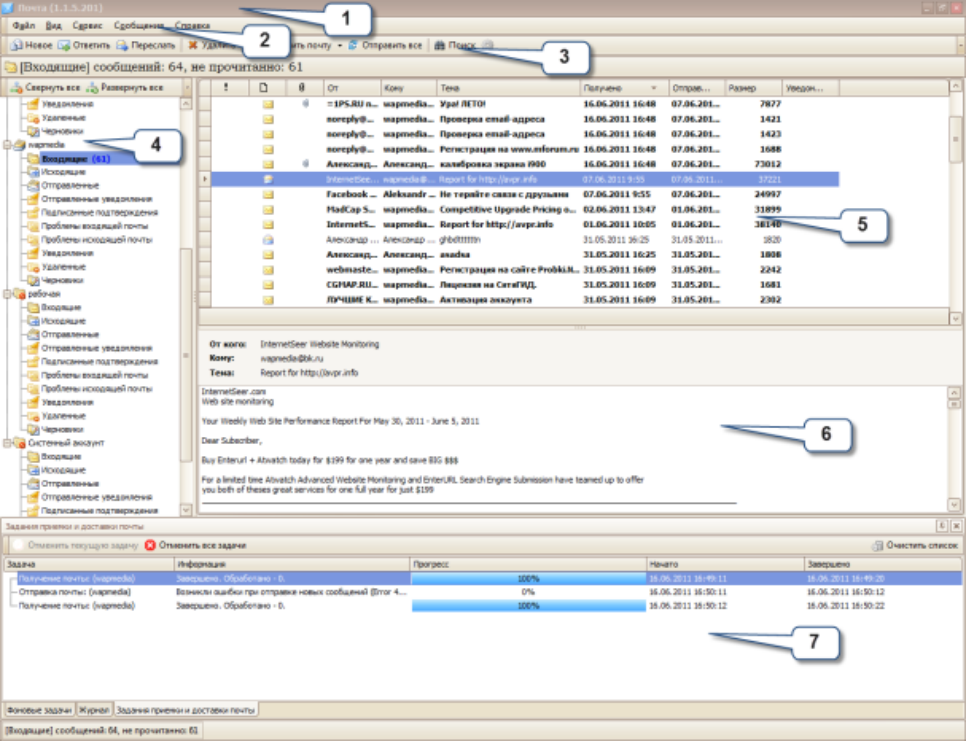Click the Новое new message toolbar icon
Viewport: 967px width, 741px height.
(17, 45)
